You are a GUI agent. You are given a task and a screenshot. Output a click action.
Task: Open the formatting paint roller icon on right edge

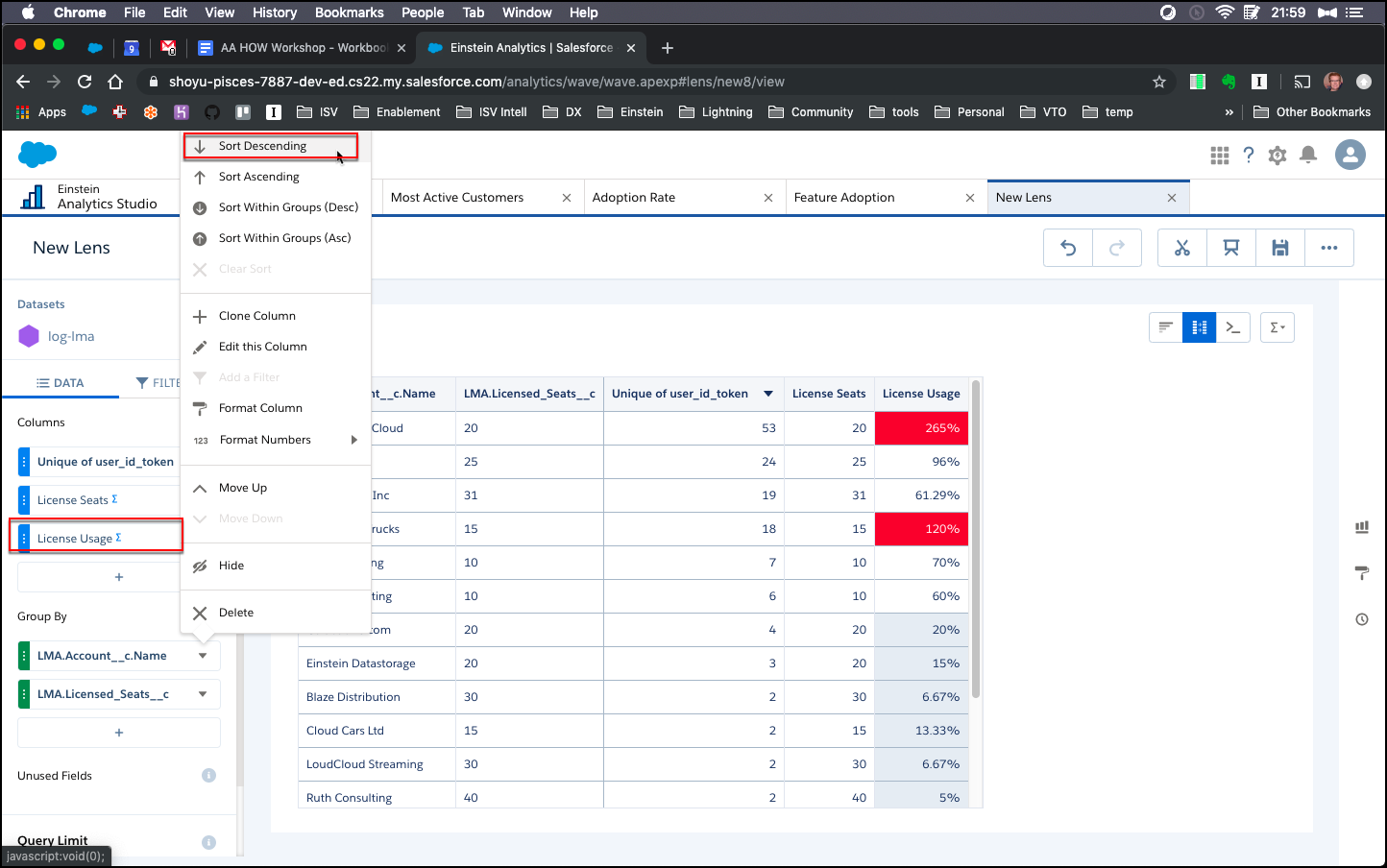tap(1362, 573)
